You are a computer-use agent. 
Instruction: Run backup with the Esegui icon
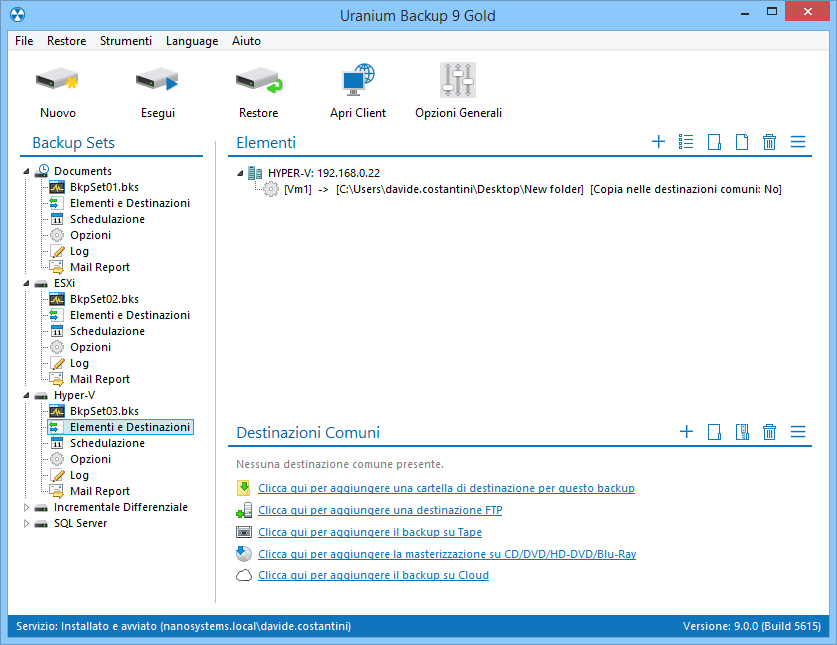[157, 80]
